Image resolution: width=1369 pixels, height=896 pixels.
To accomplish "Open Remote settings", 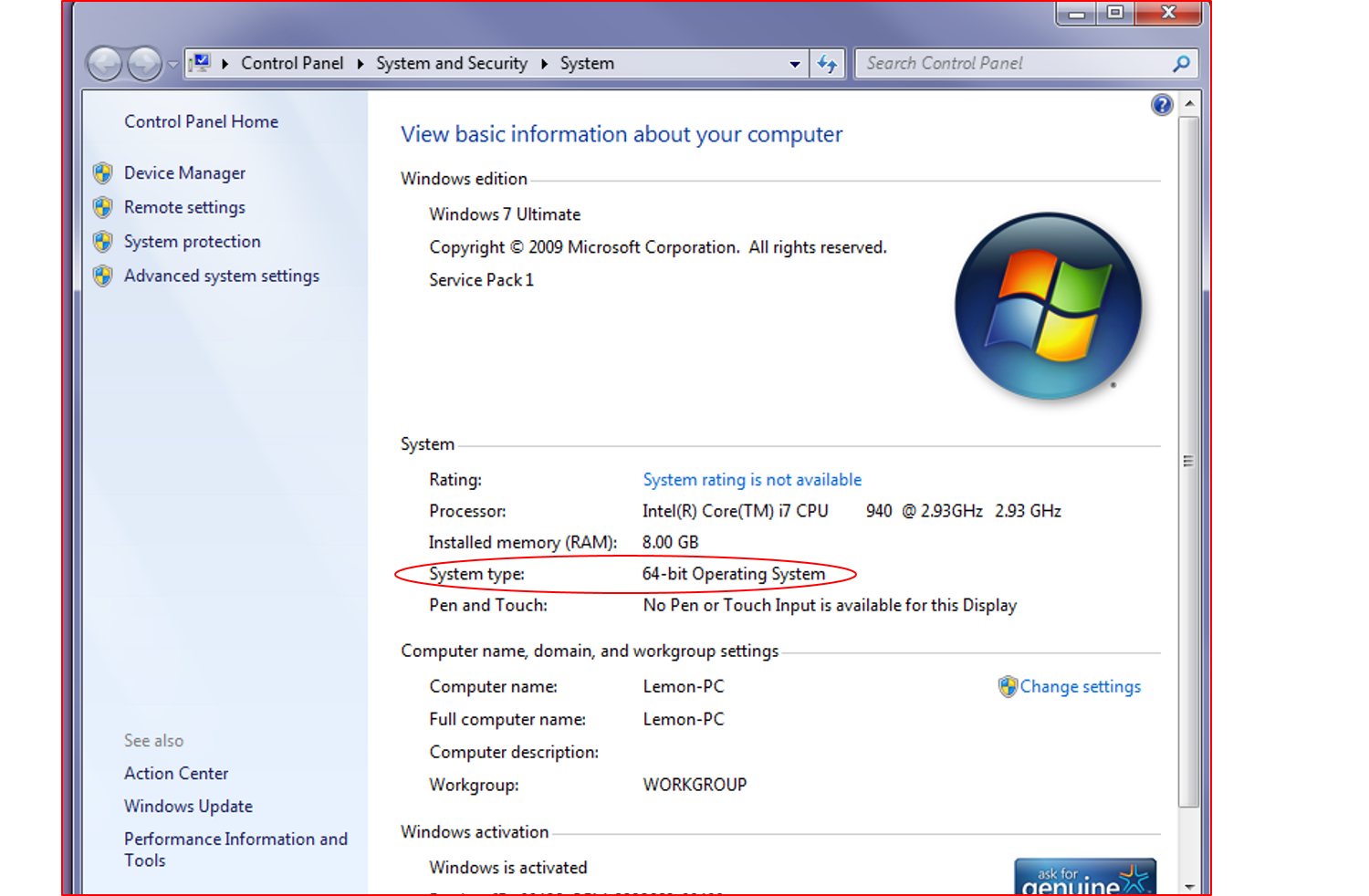I will (x=184, y=208).
